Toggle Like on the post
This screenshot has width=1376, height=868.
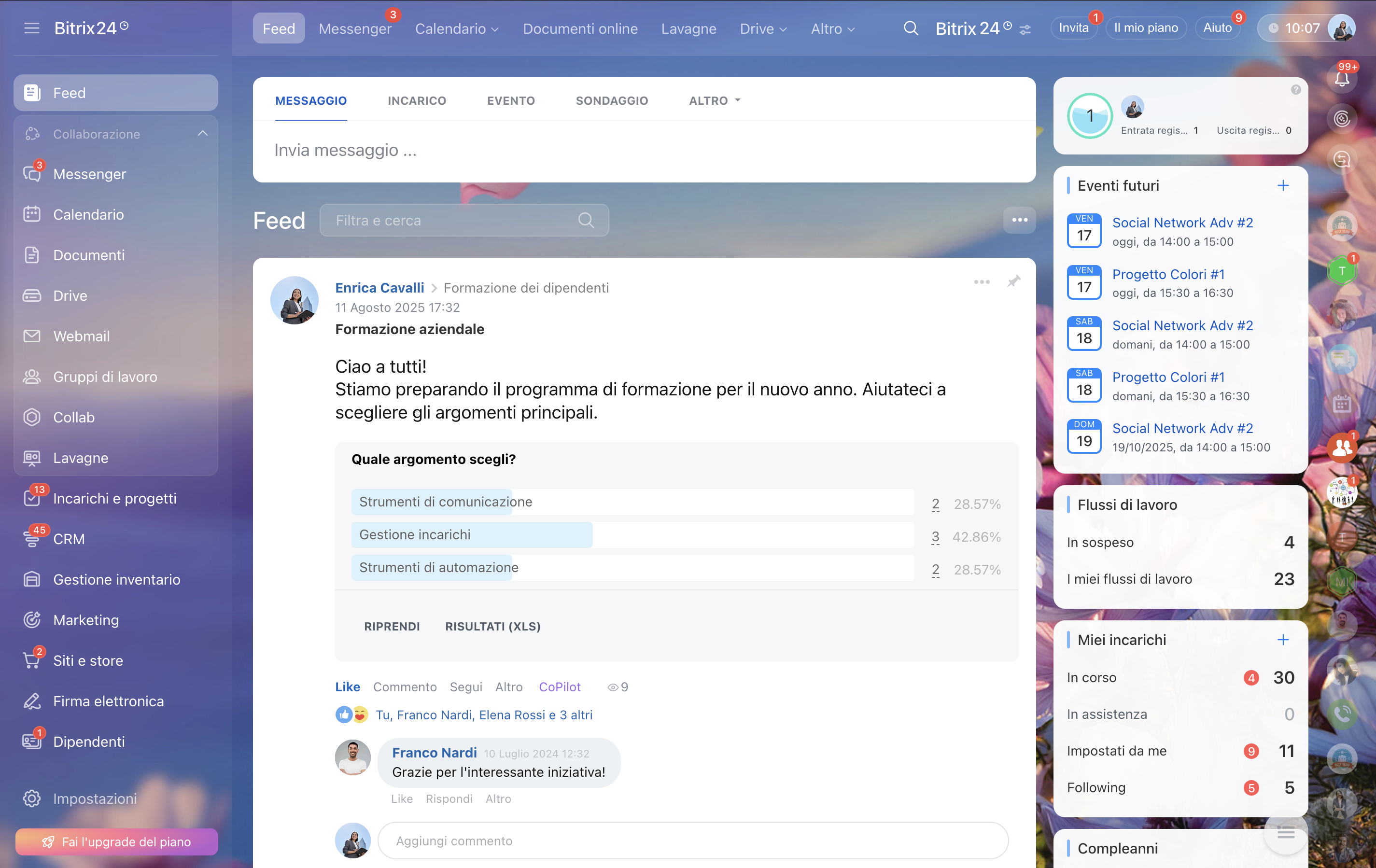tap(348, 687)
